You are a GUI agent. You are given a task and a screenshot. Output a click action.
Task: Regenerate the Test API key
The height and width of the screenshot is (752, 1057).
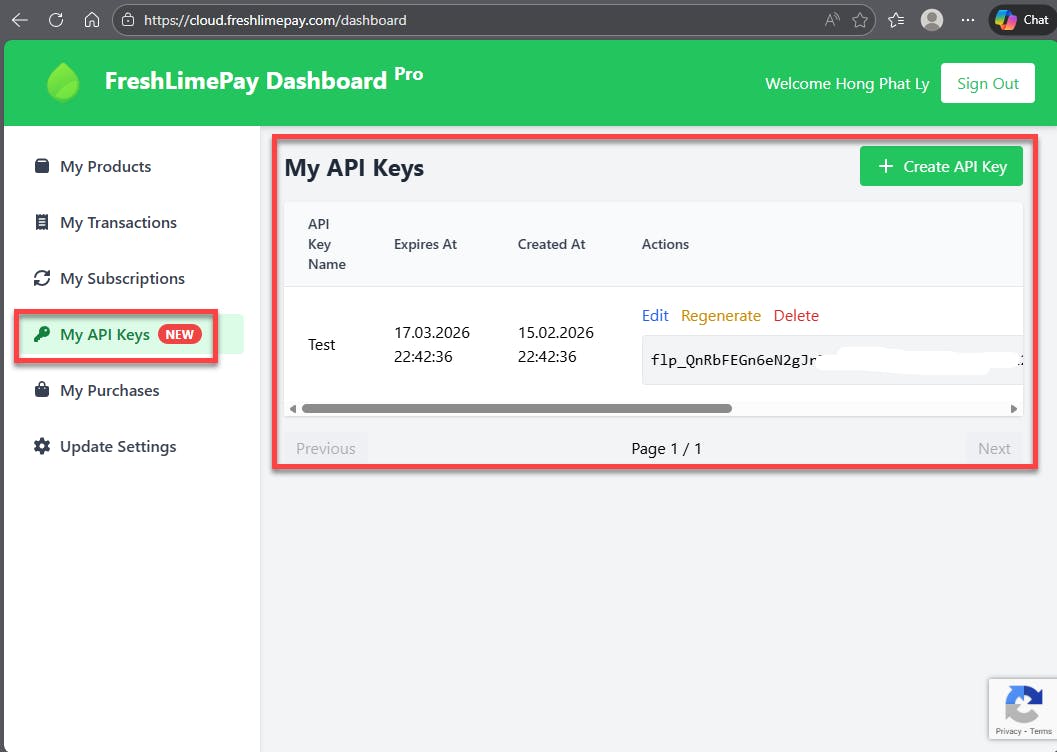721,315
